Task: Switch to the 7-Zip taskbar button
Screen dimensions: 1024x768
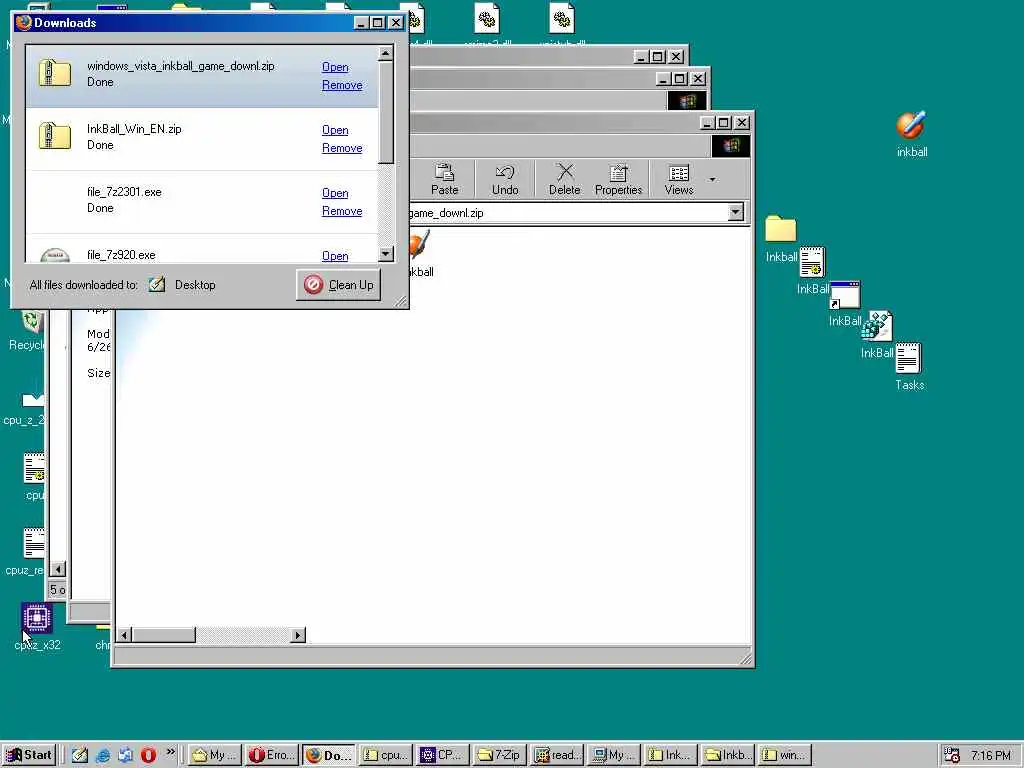Action: coord(499,755)
